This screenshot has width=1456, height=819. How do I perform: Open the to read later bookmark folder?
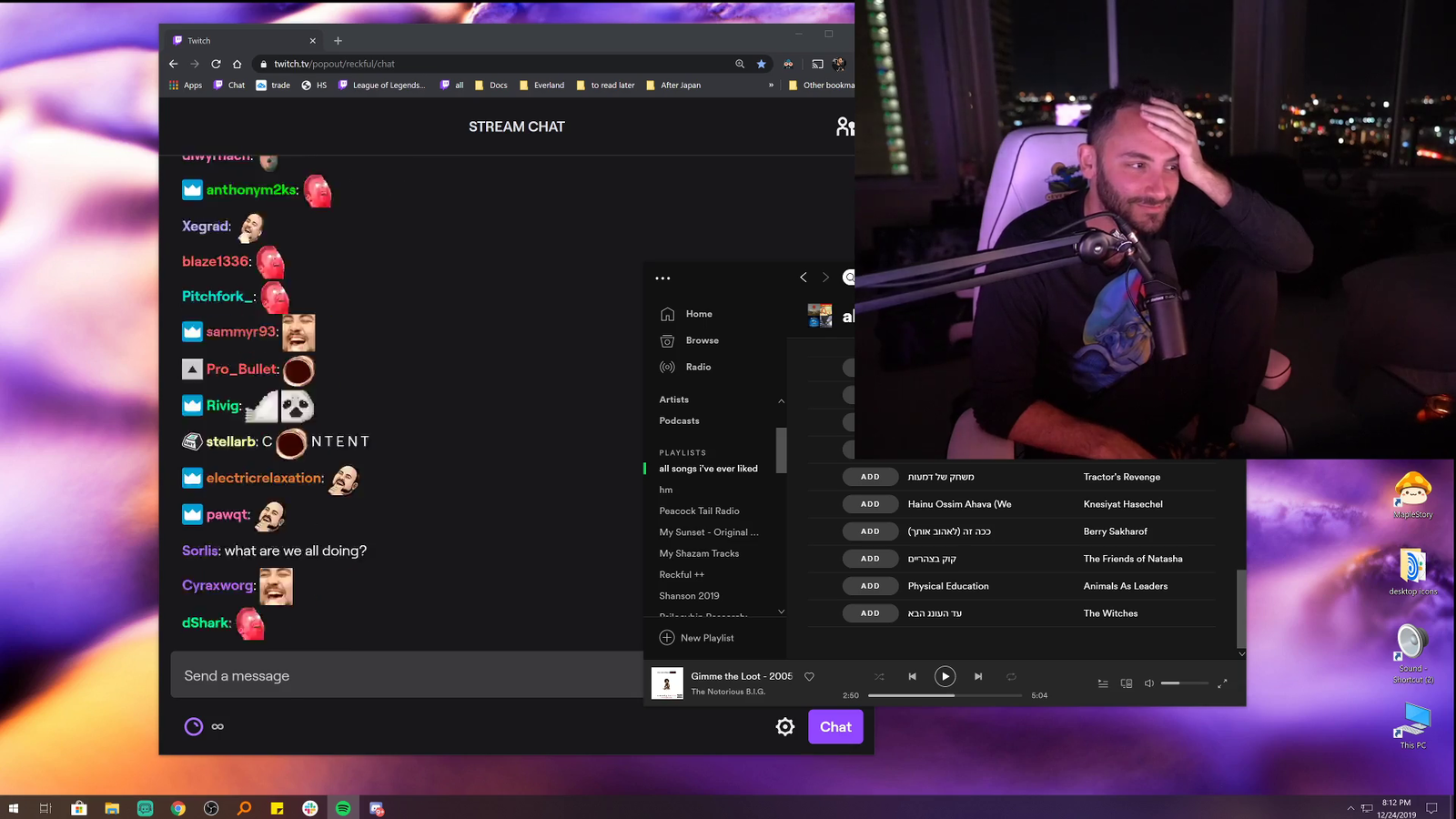click(605, 86)
